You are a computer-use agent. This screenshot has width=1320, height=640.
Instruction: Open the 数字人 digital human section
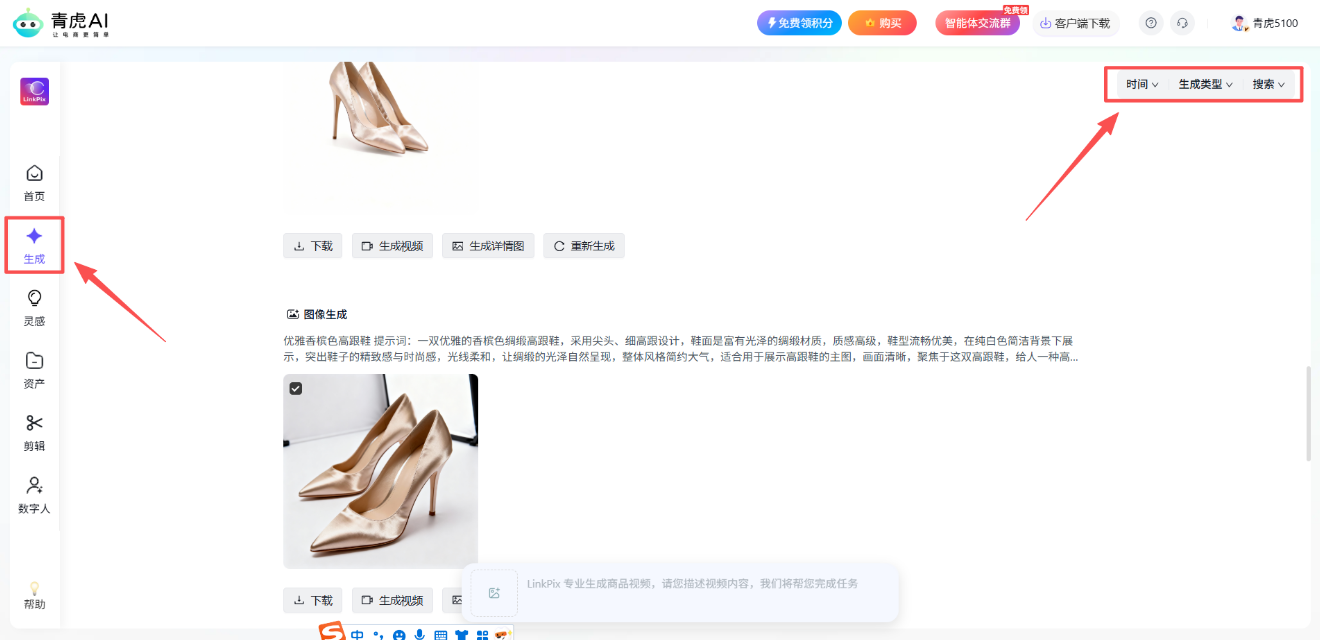tap(34, 494)
